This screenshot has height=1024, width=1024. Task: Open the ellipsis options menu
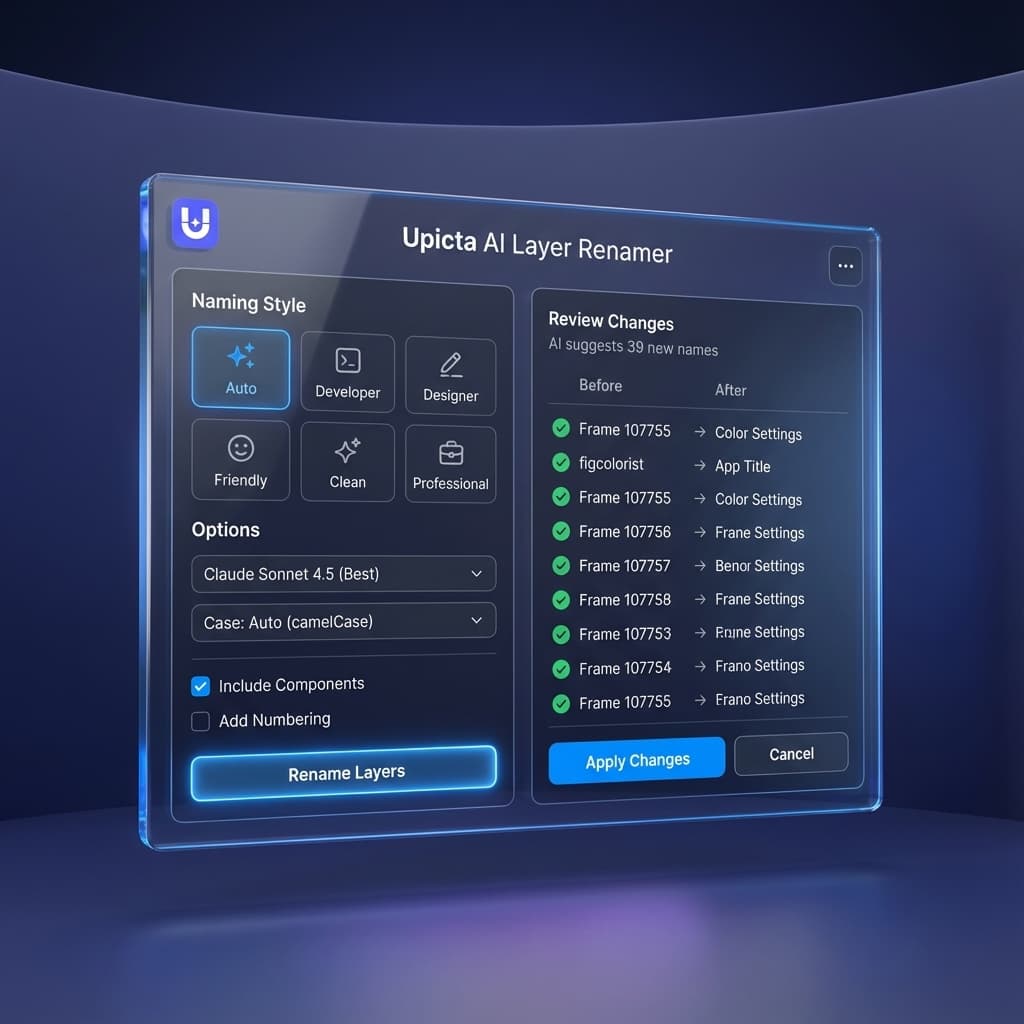tap(845, 266)
